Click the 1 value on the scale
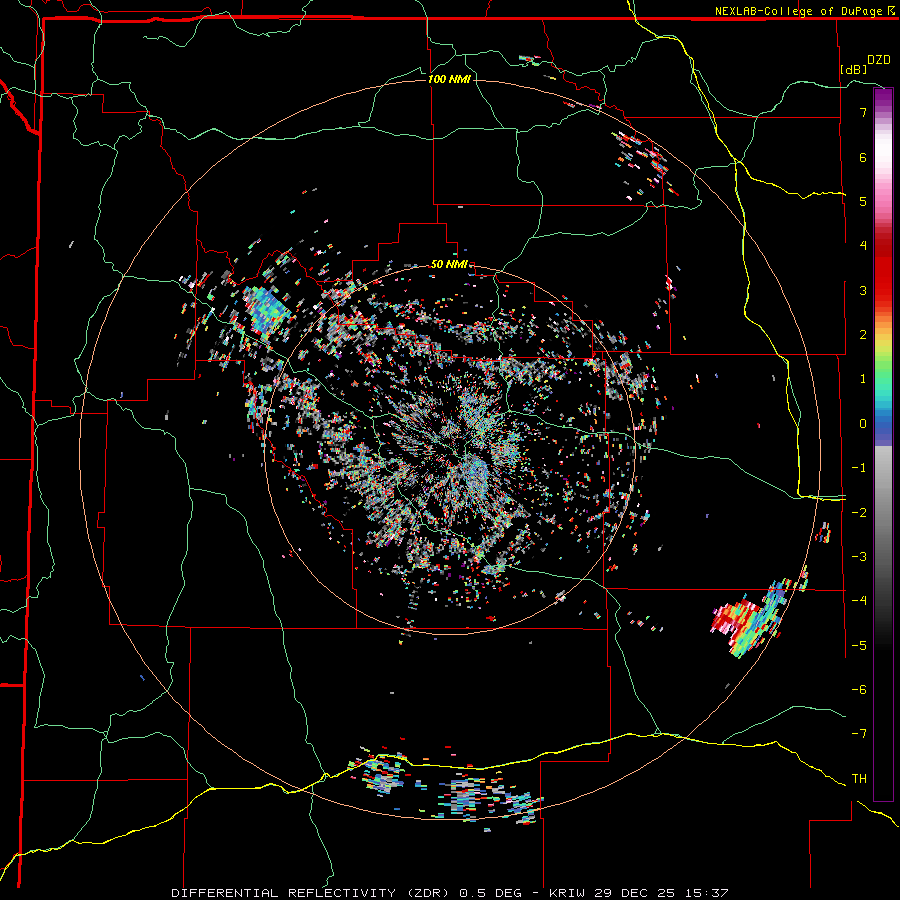The image size is (900, 900). pyautogui.click(x=863, y=379)
